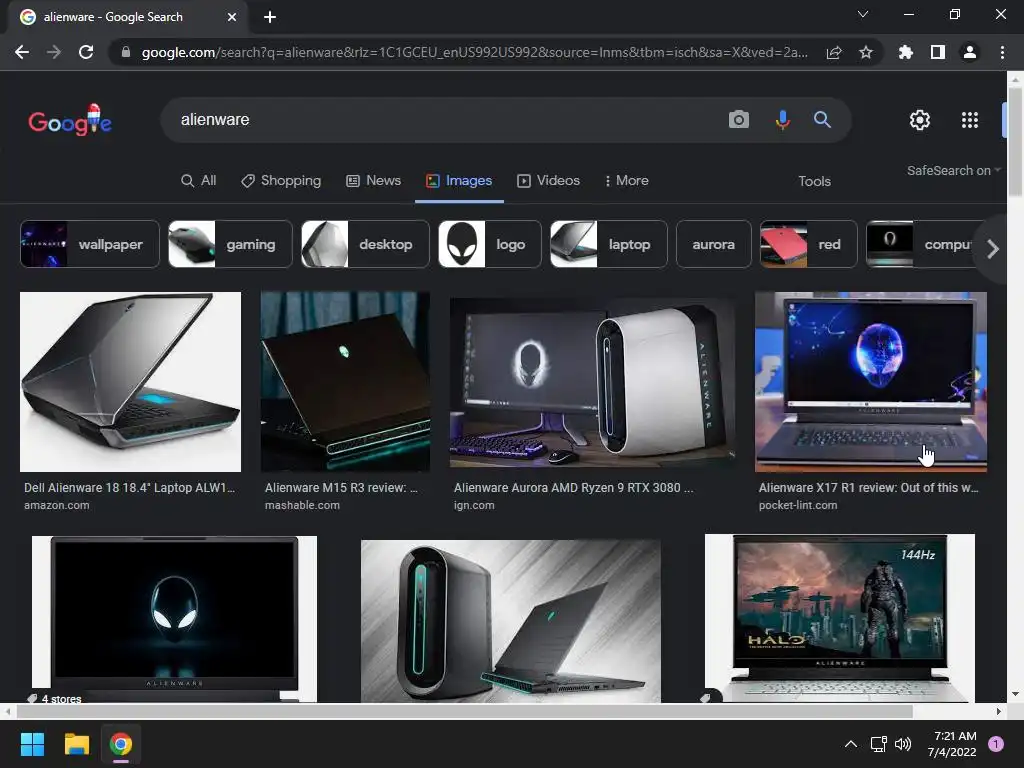Bookmark this page with the star
The height and width of the screenshot is (768, 1024).
[x=866, y=52]
